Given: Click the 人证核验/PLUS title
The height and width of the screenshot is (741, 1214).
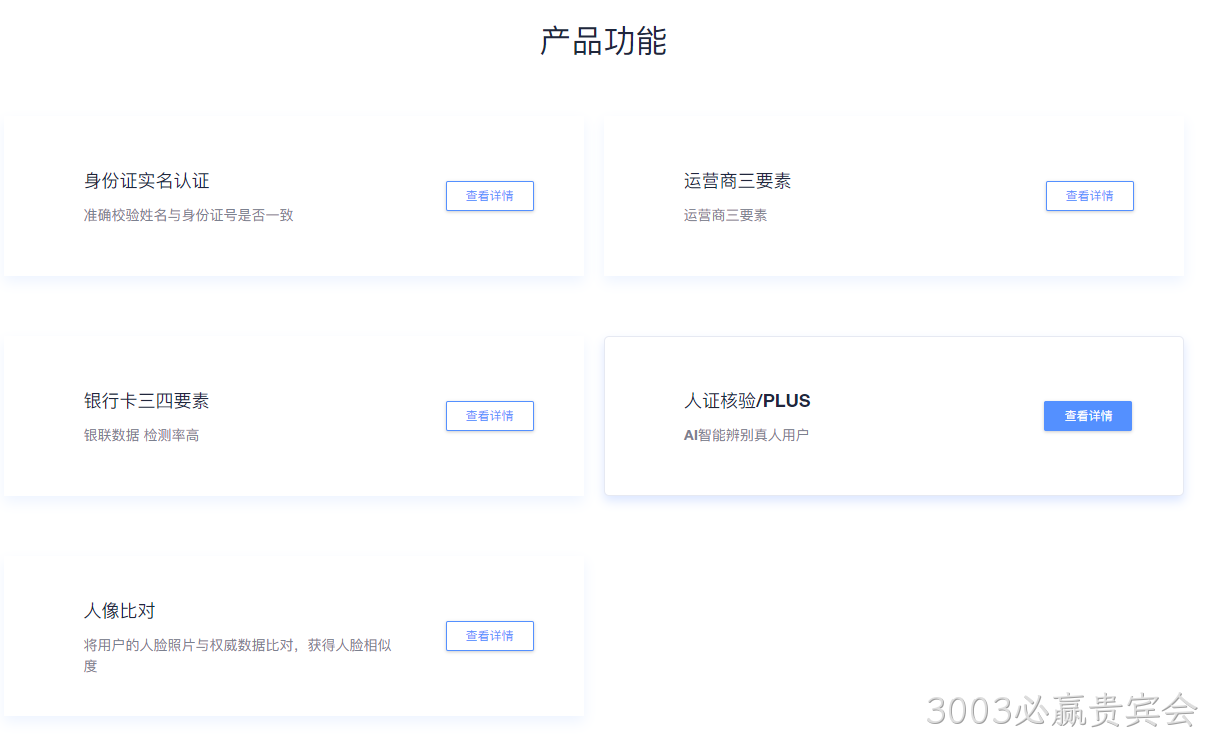Looking at the screenshot, I should coord(747,401).
